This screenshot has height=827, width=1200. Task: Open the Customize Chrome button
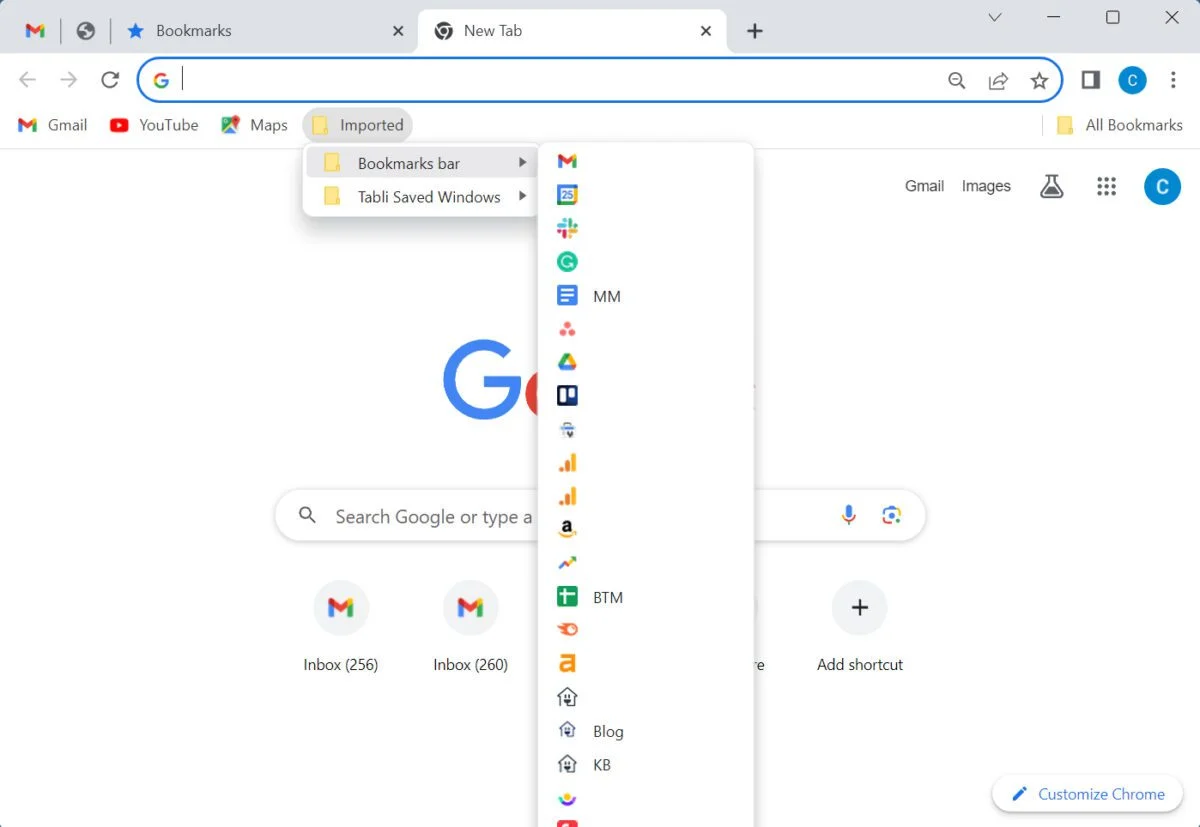click(x=1087, y=793)
